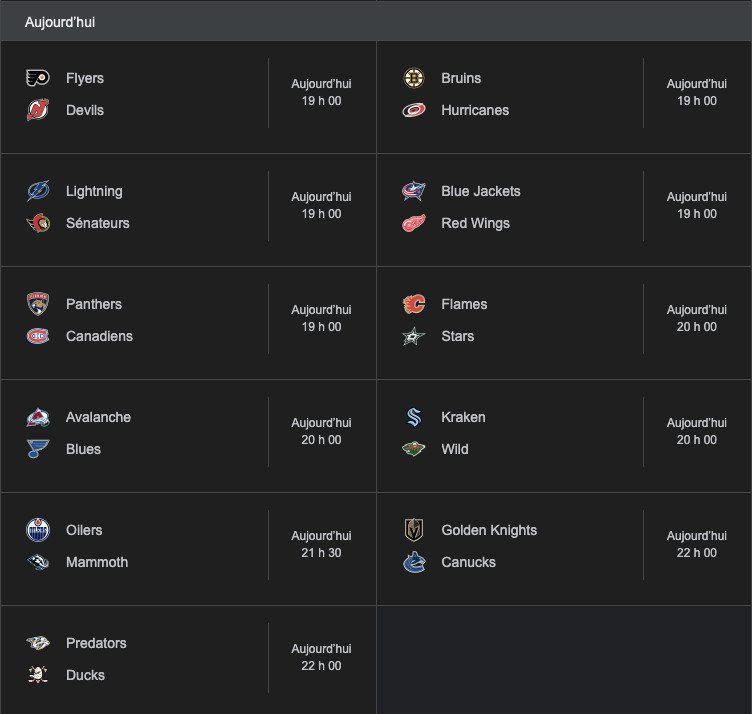752x714 pixels.
Task: Click the Flyers team logo
Action: click(x=38, y=78)
